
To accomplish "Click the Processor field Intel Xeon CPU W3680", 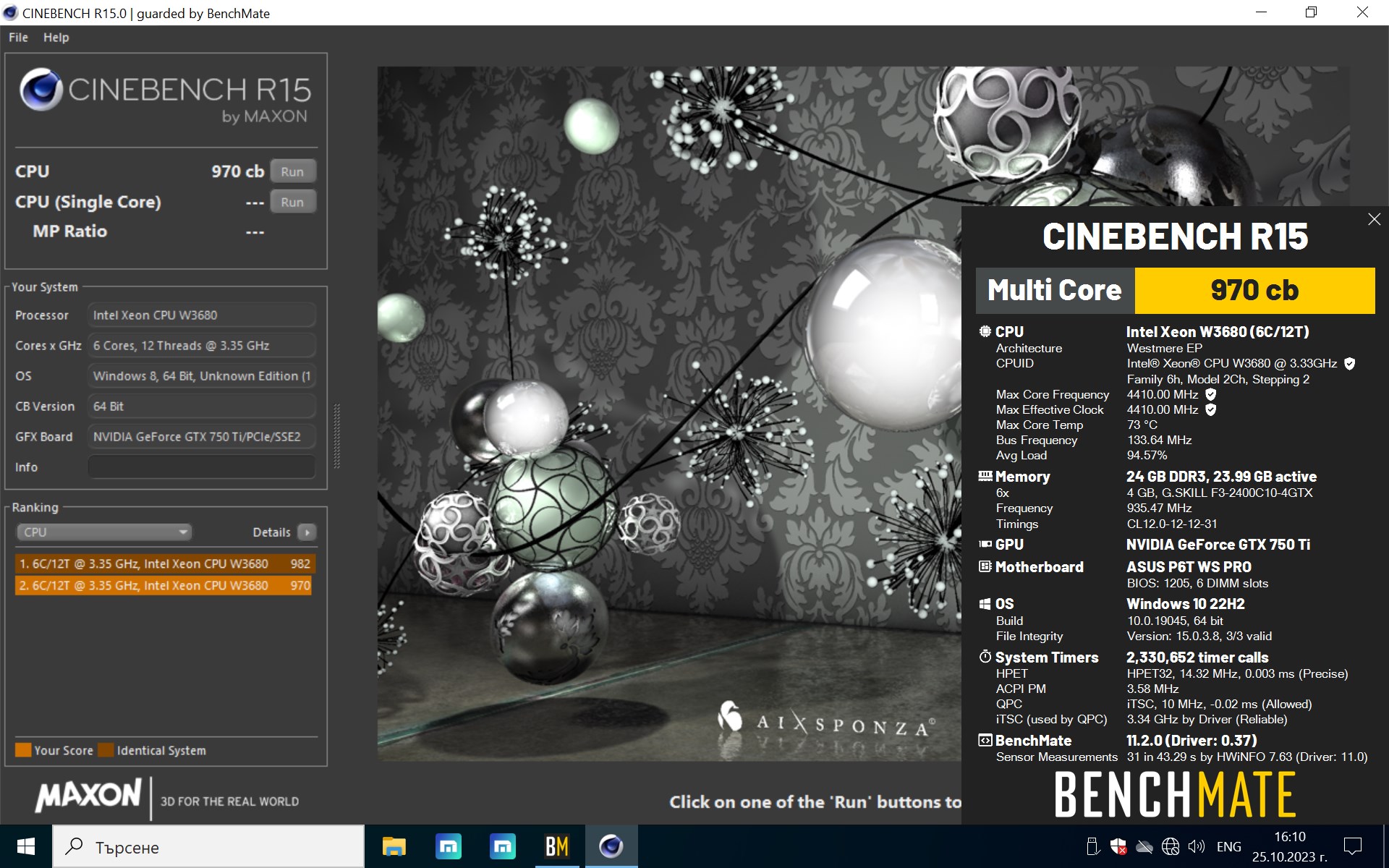I will (201, 315).
